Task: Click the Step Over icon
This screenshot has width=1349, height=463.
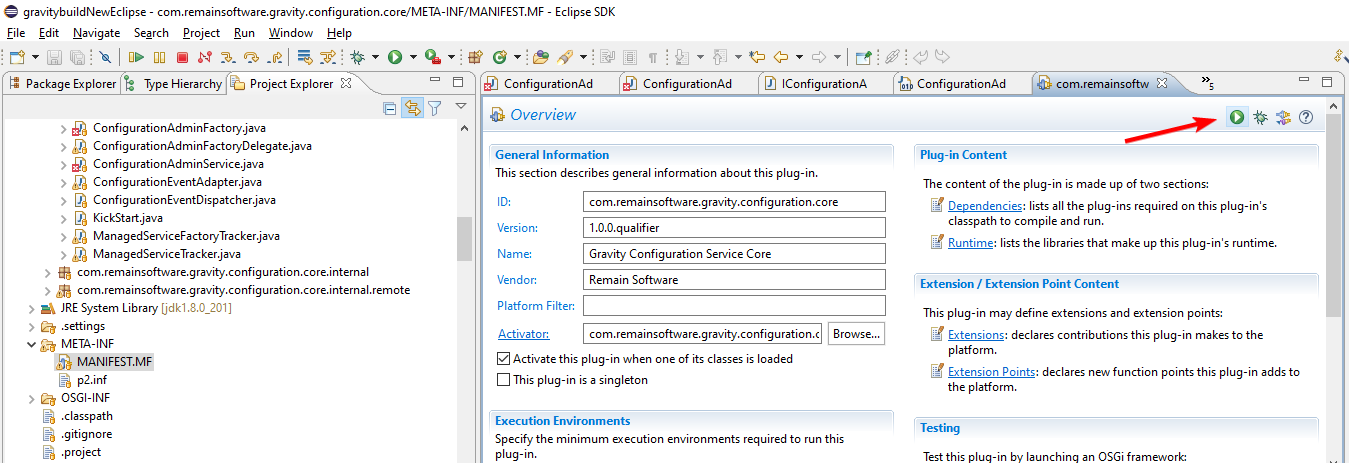Action: click(x=251, y=57)
